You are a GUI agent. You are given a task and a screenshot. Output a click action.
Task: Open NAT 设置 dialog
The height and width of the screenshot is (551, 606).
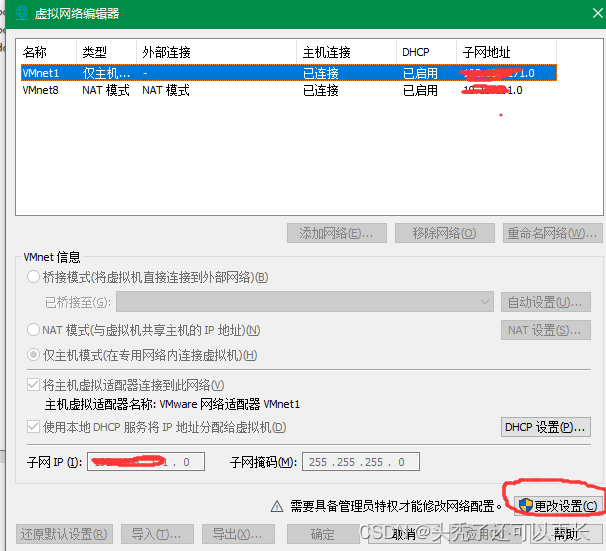[546, 330]
